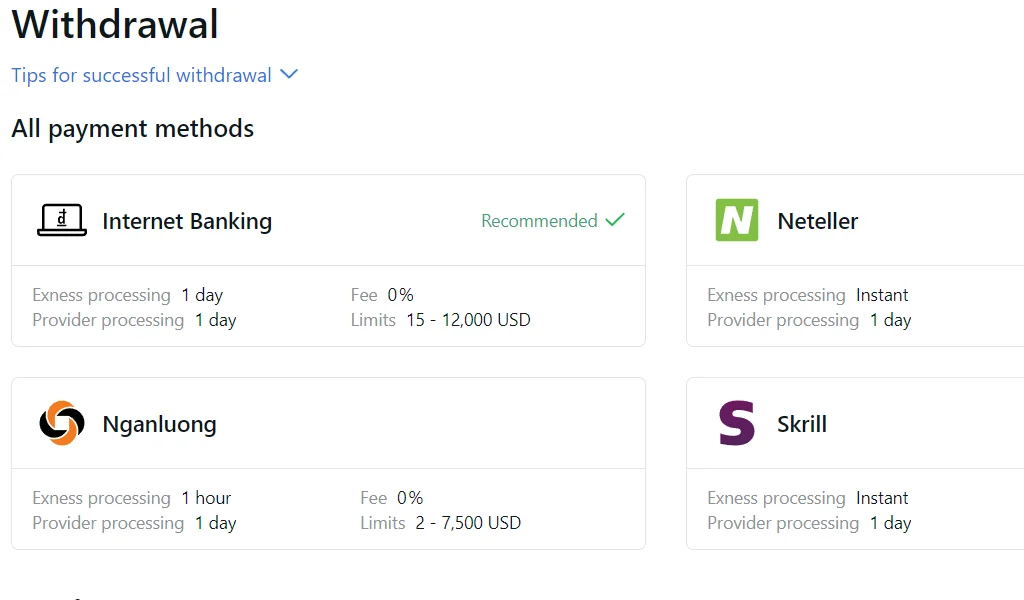The height and width of the screenshot is (600, 1024).
Task: Select the Internet Banking payment method card
Action: [328, 260]
